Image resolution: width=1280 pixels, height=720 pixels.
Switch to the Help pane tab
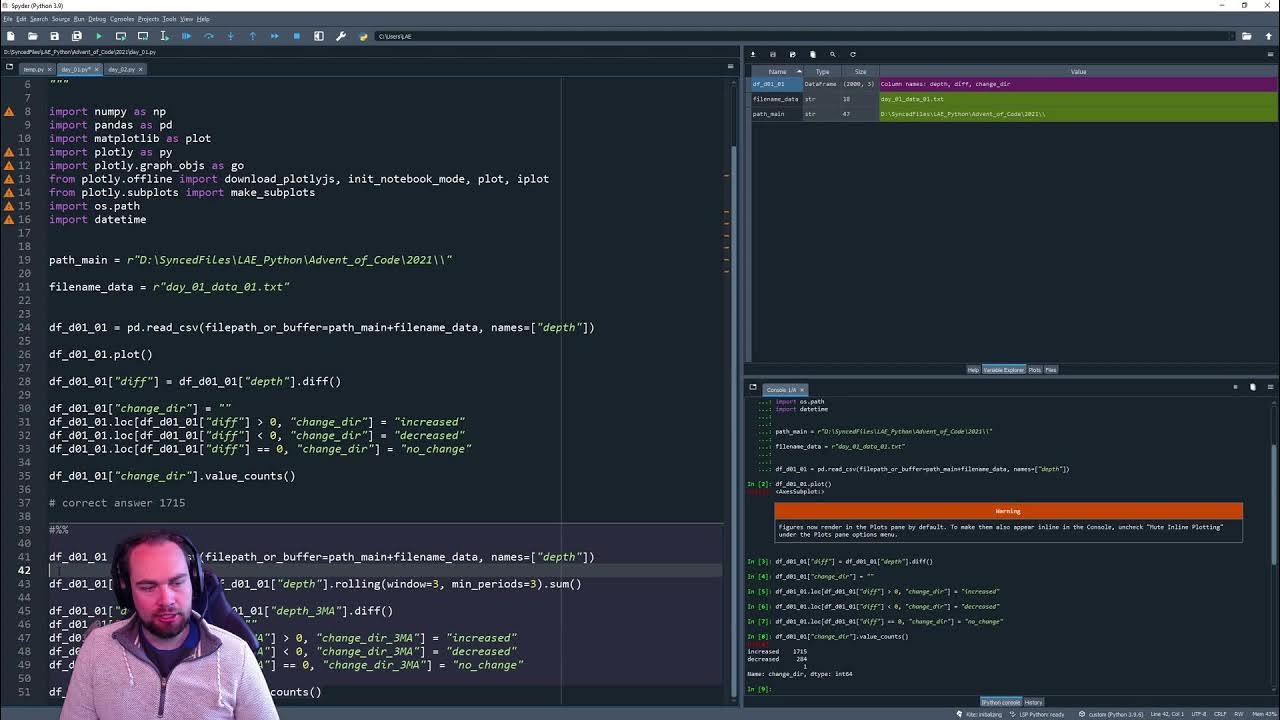pyautogui.click(x=972, y=370)
